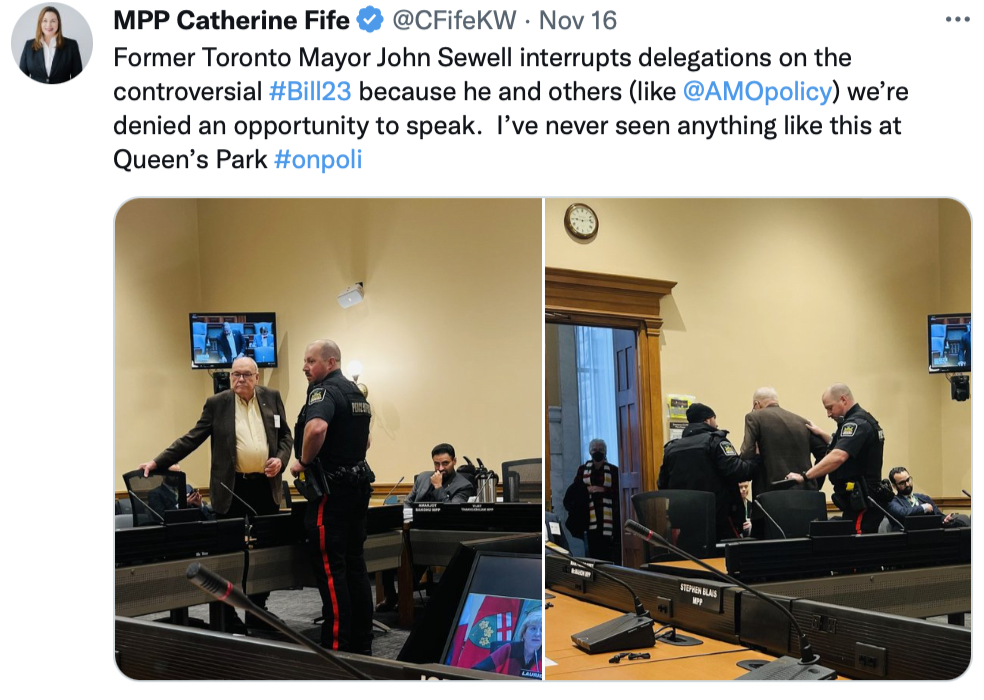Follow the #Bill23 hashtag

[x=310, y=92]
